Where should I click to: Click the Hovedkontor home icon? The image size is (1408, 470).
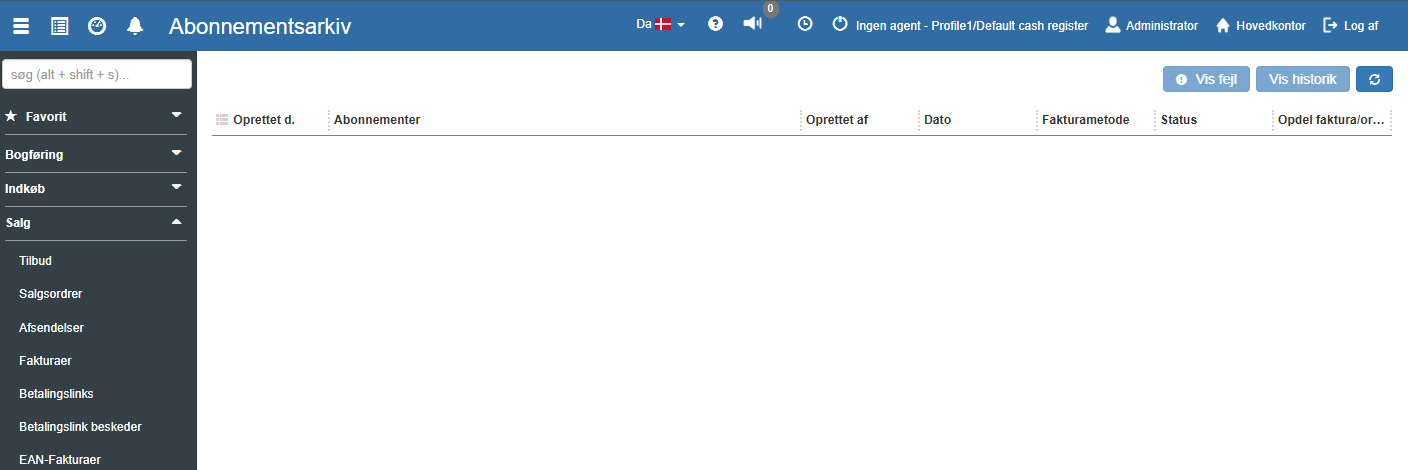[x=1222, y=25]
